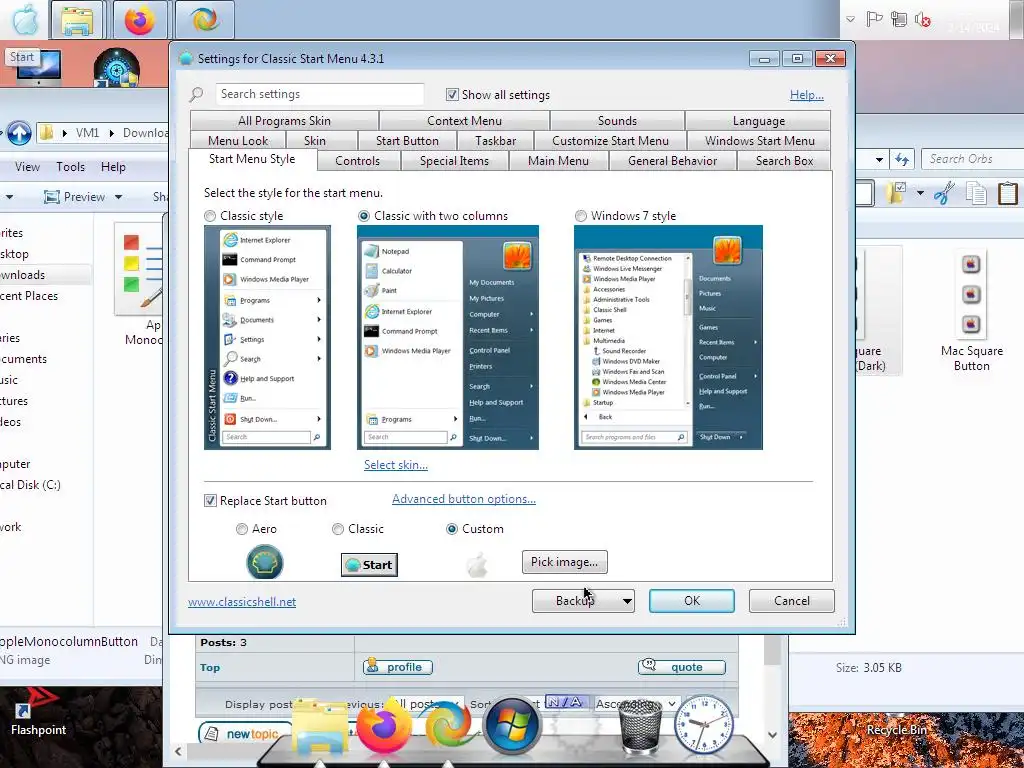This screenshot has height=768, width=1024.
Task: Click the Apple logo icon in top bar
Action: pos(26,20)
